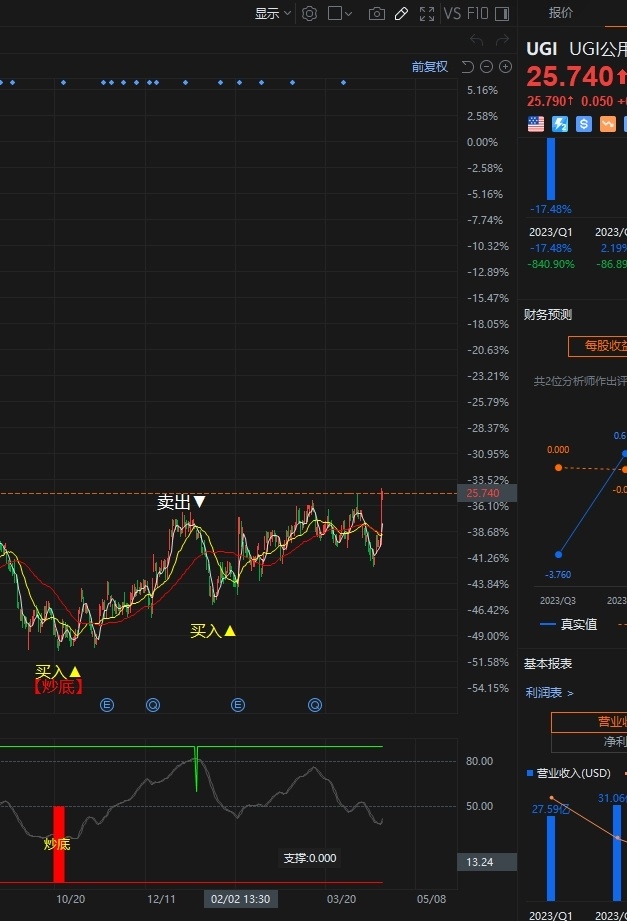Screen dimensions: 627x921
Task: Click the undo arrow above the chart
Action: [477, 40]
